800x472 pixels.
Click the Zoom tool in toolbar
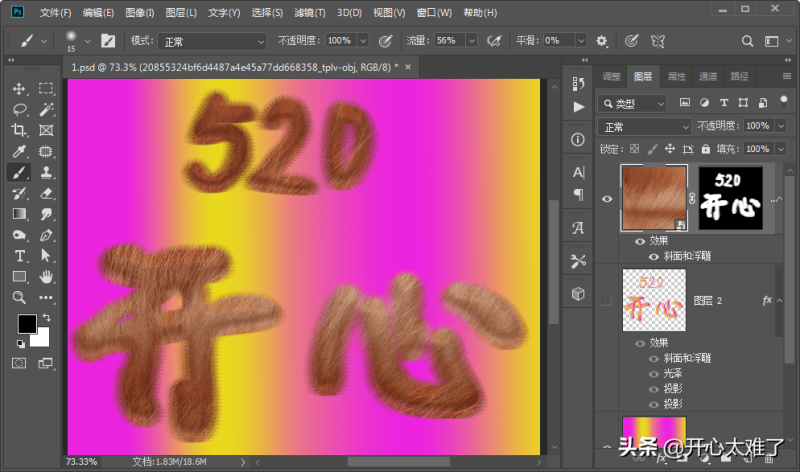tap(19, 298)
